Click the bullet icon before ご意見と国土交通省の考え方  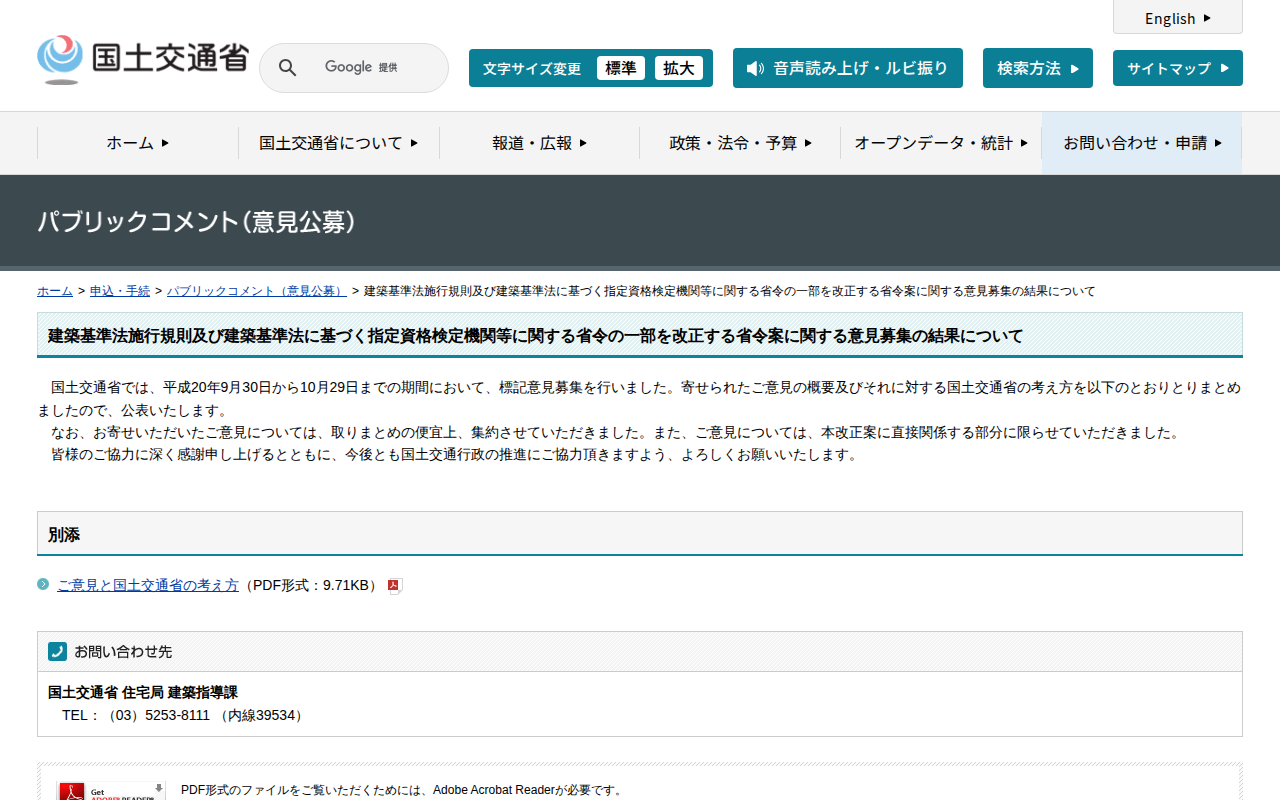tap(43, 584)
